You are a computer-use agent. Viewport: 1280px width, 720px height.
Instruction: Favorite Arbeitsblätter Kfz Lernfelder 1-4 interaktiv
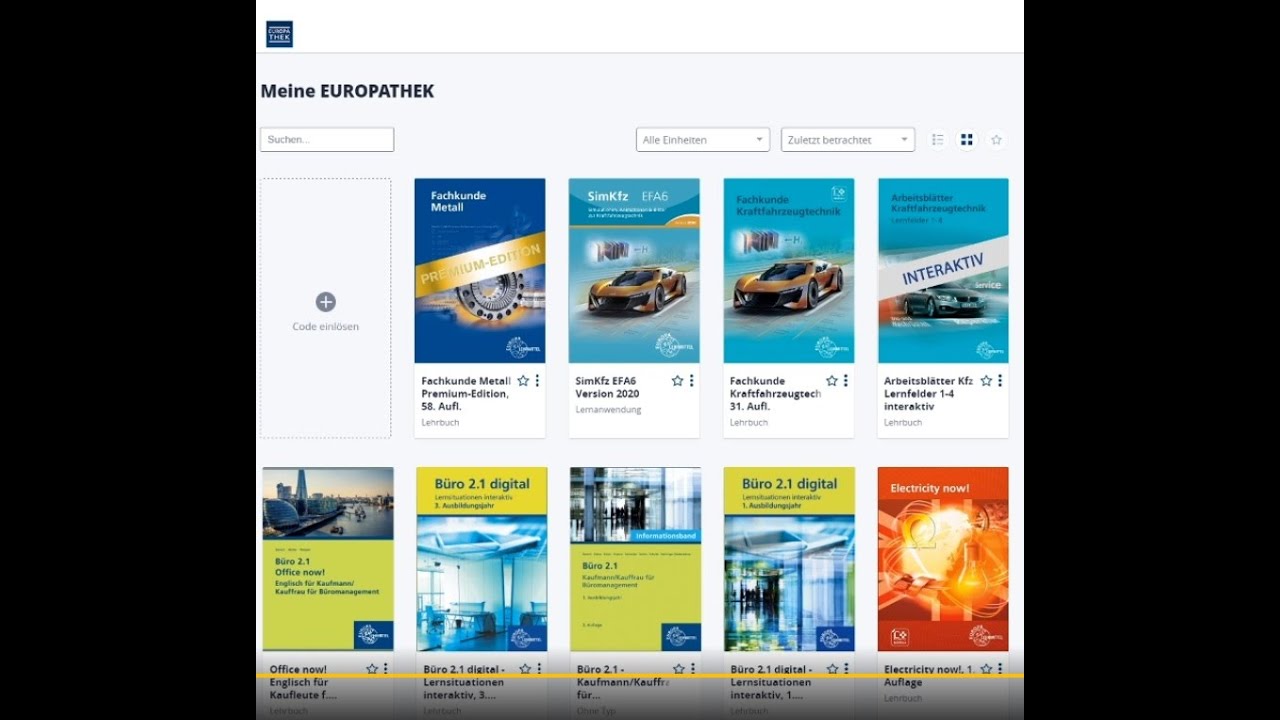pyautogui.click(x=986, y=381)
